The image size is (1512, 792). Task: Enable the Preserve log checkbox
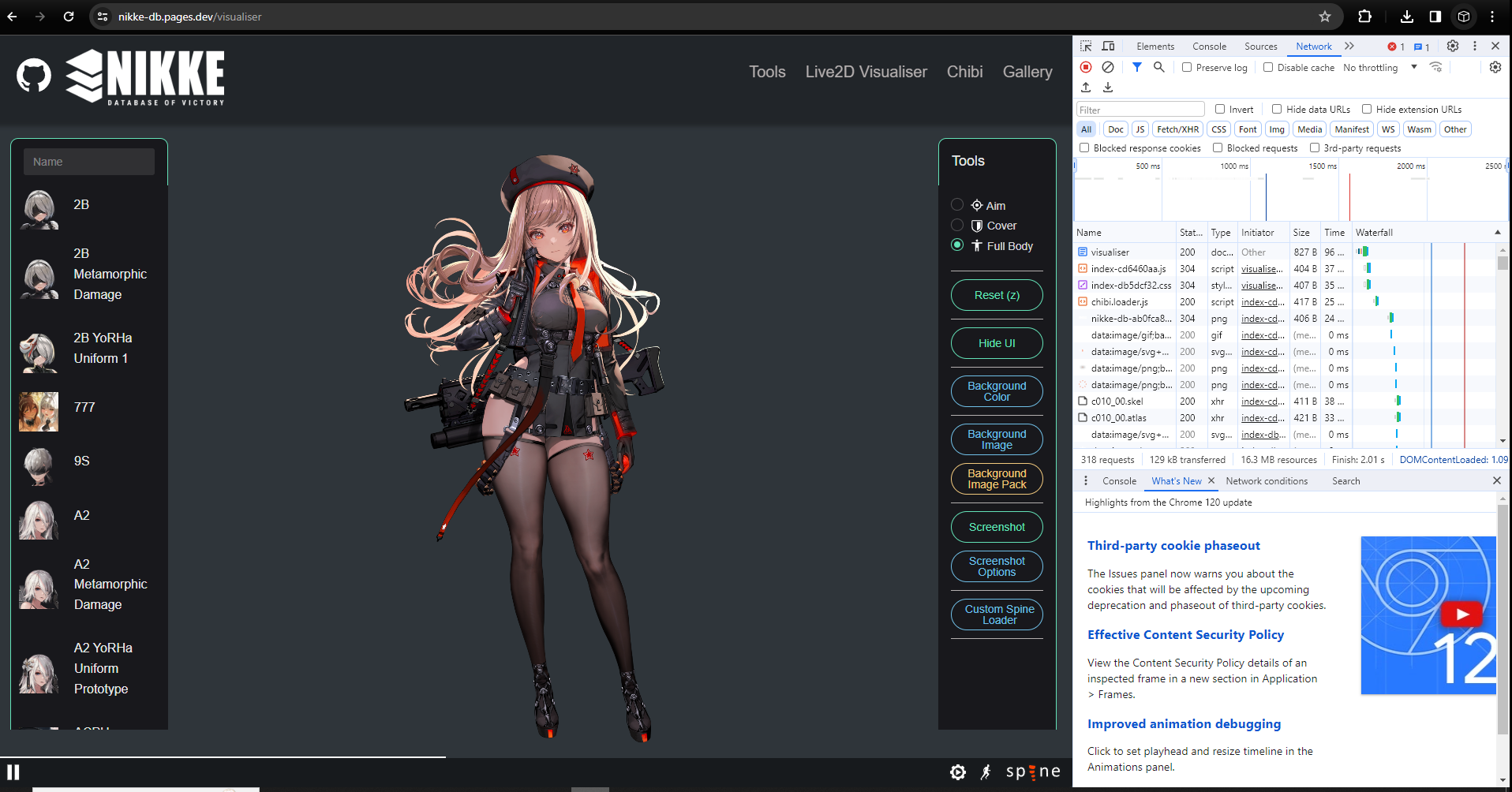(1187, 67)
